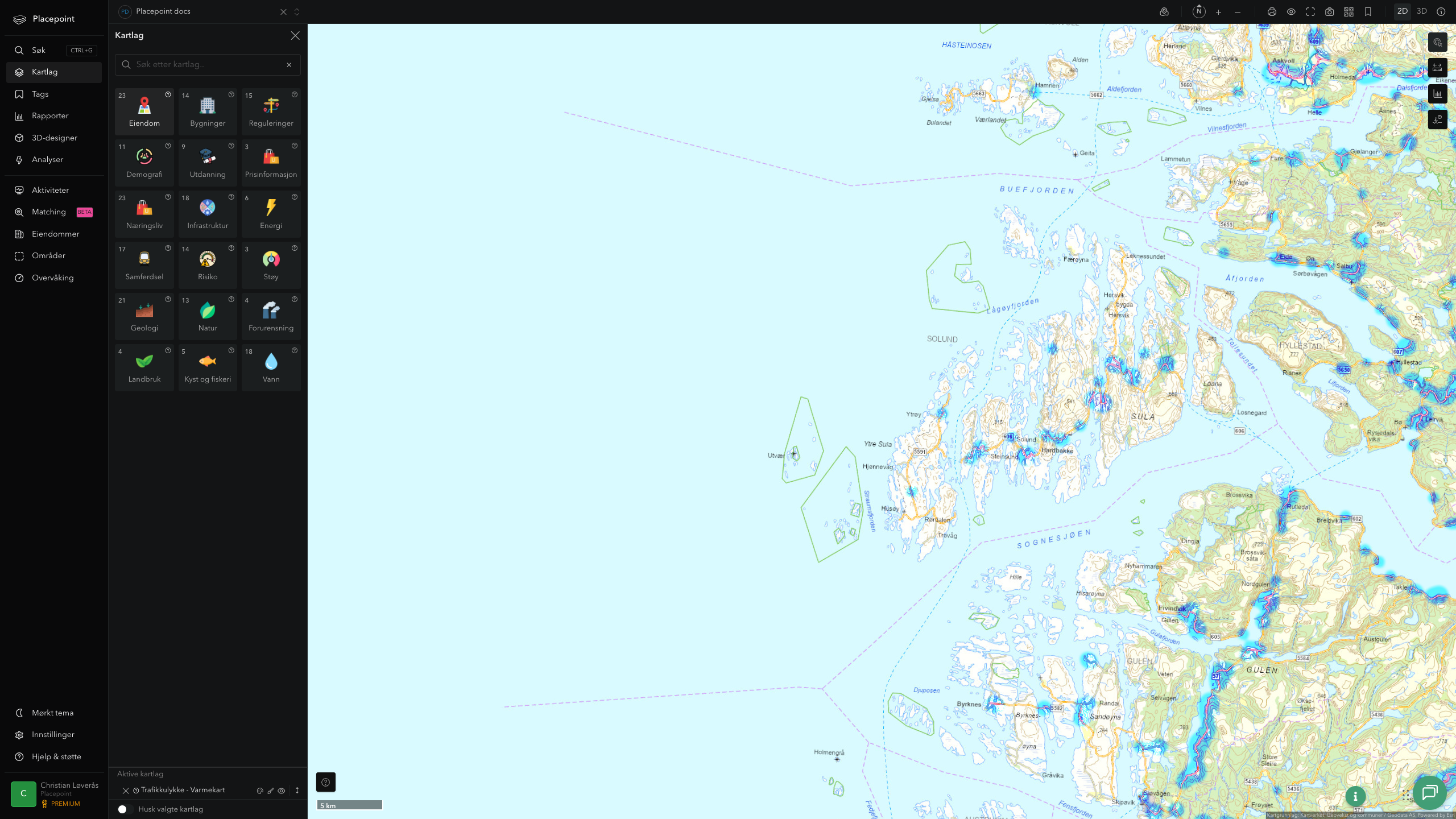
Task: Toggle the Husk valgte kartlag switch
Action: tap(125, 809)
